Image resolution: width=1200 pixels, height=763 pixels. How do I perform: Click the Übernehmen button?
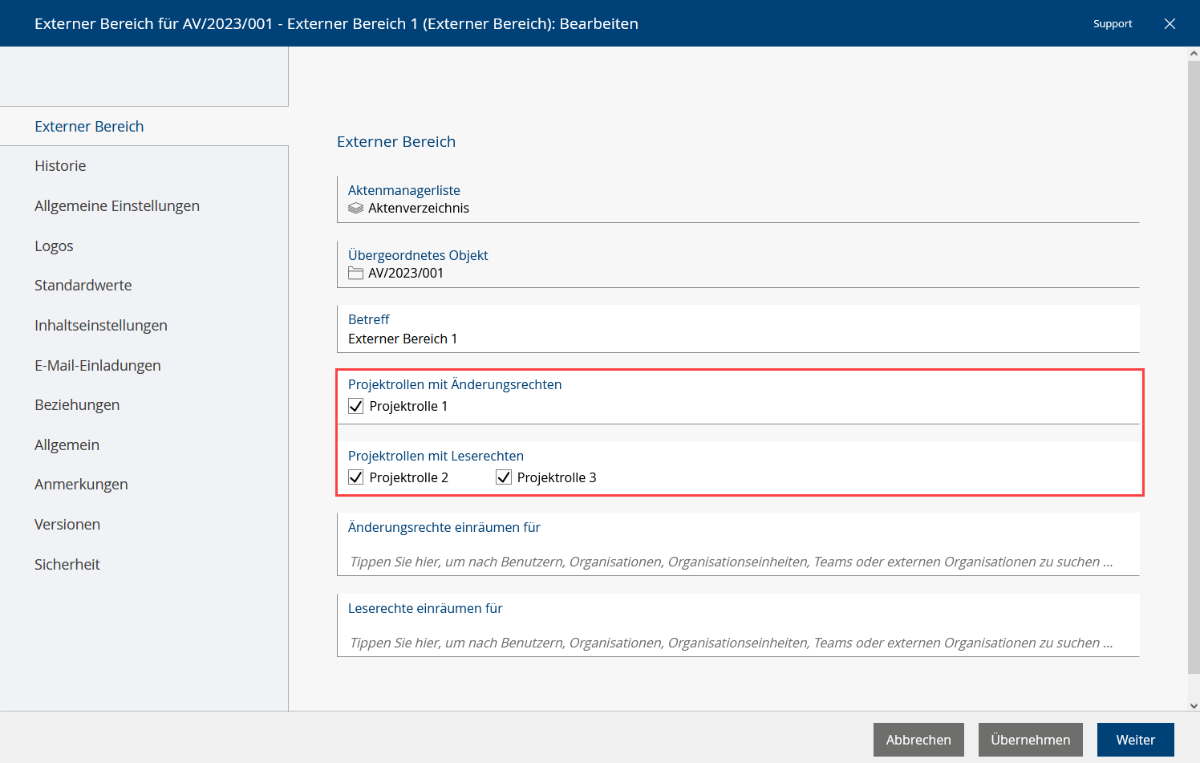click(x=1030, y=740)
